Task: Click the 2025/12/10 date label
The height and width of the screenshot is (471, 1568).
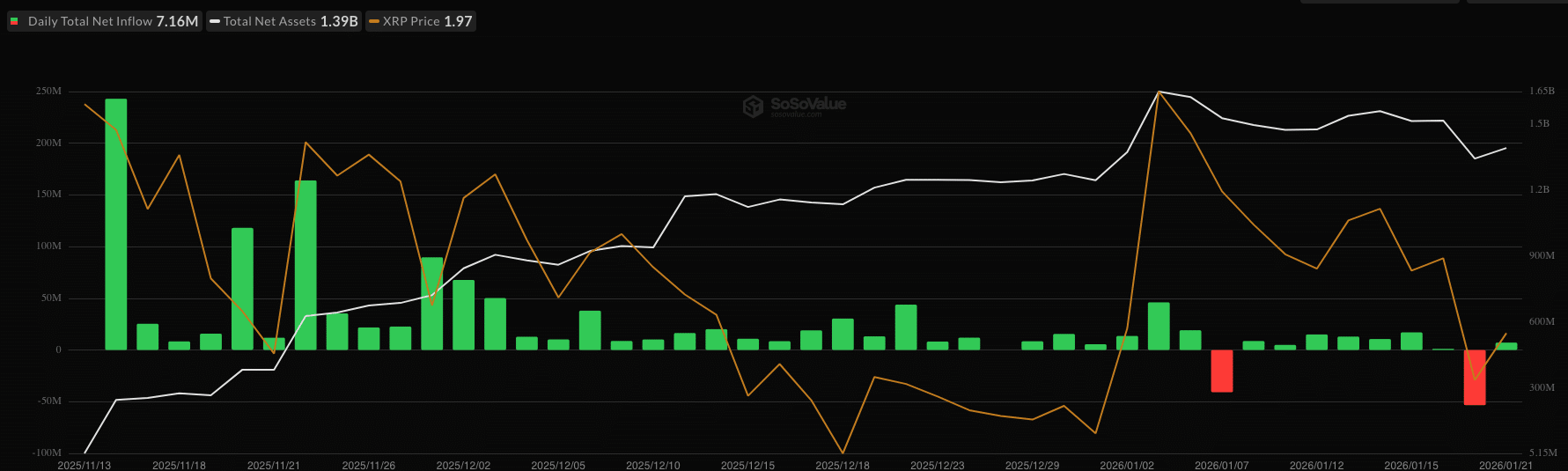Action: [653, 465]
